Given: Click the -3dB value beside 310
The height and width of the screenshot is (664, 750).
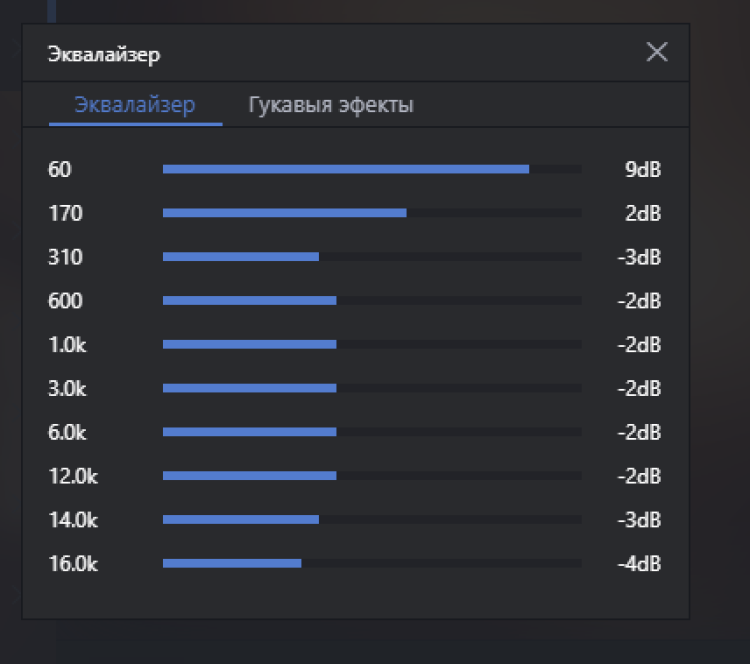Looking at the screenshot, I should click(639, 257).
